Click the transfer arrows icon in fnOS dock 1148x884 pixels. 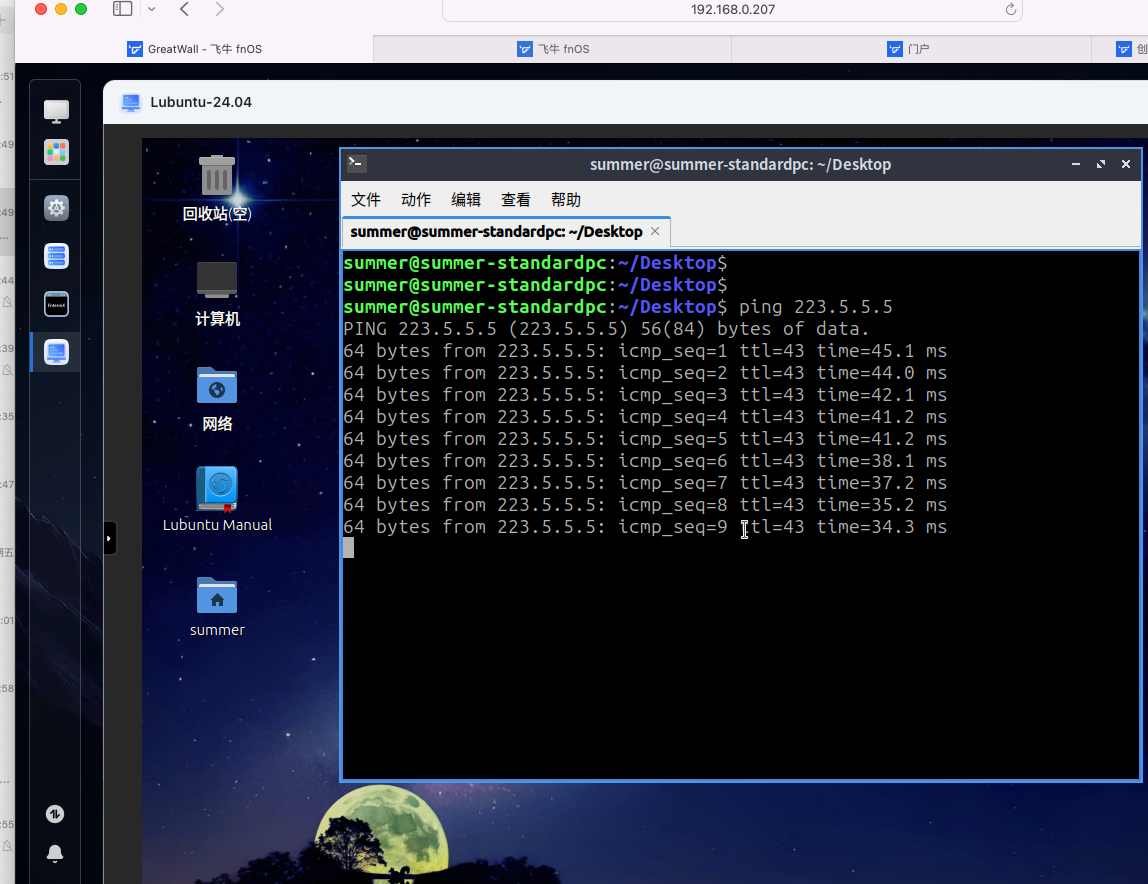coord(56,814)
